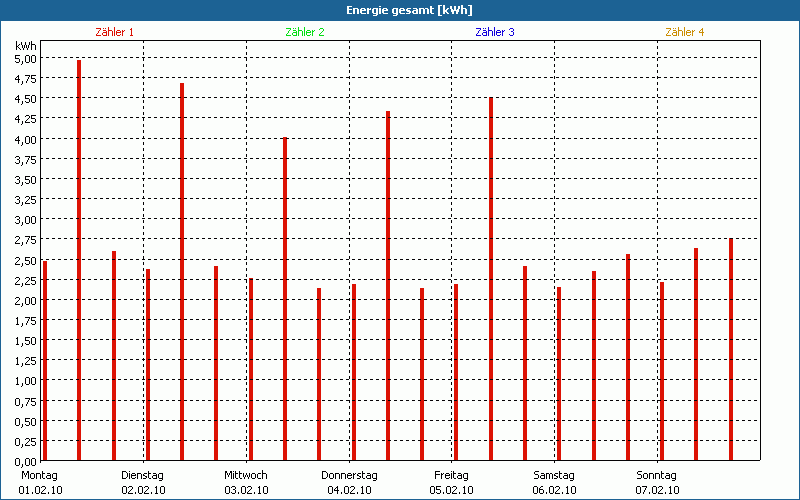Click the date 03.02.10
Screen dimensions: 800x500
[246, 491]
